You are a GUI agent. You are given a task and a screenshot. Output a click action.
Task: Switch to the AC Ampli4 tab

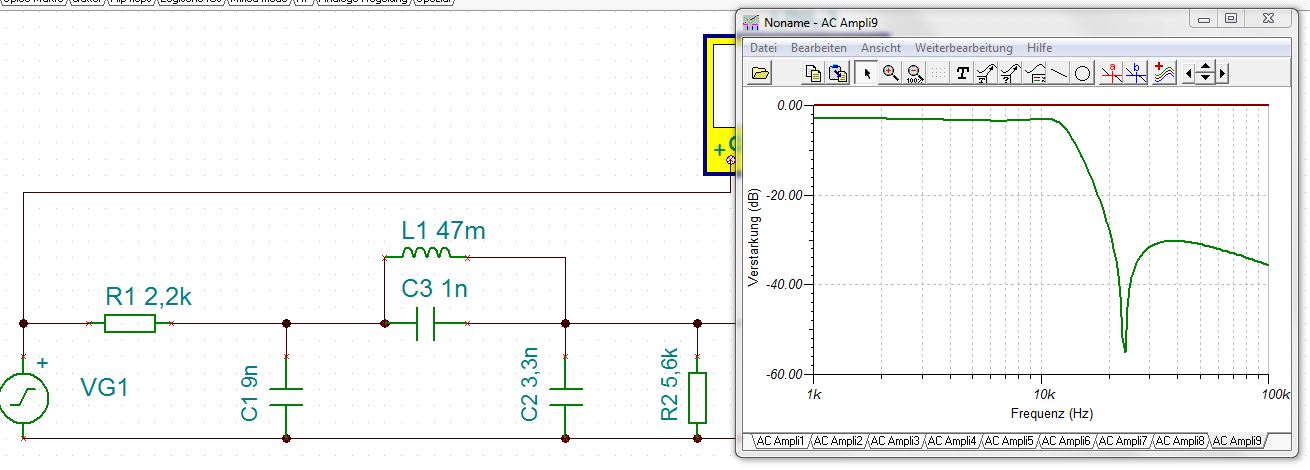tap(951, 441)
